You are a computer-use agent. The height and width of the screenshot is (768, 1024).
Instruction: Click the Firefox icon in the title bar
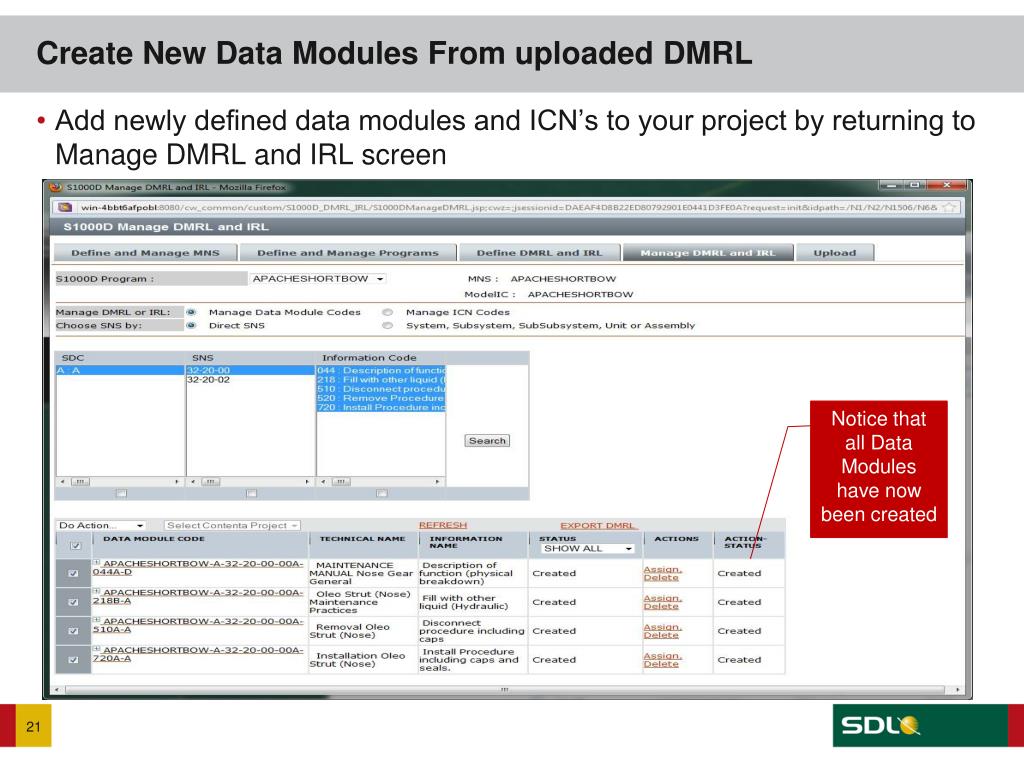pyautogui.click(x=56, y=187)
